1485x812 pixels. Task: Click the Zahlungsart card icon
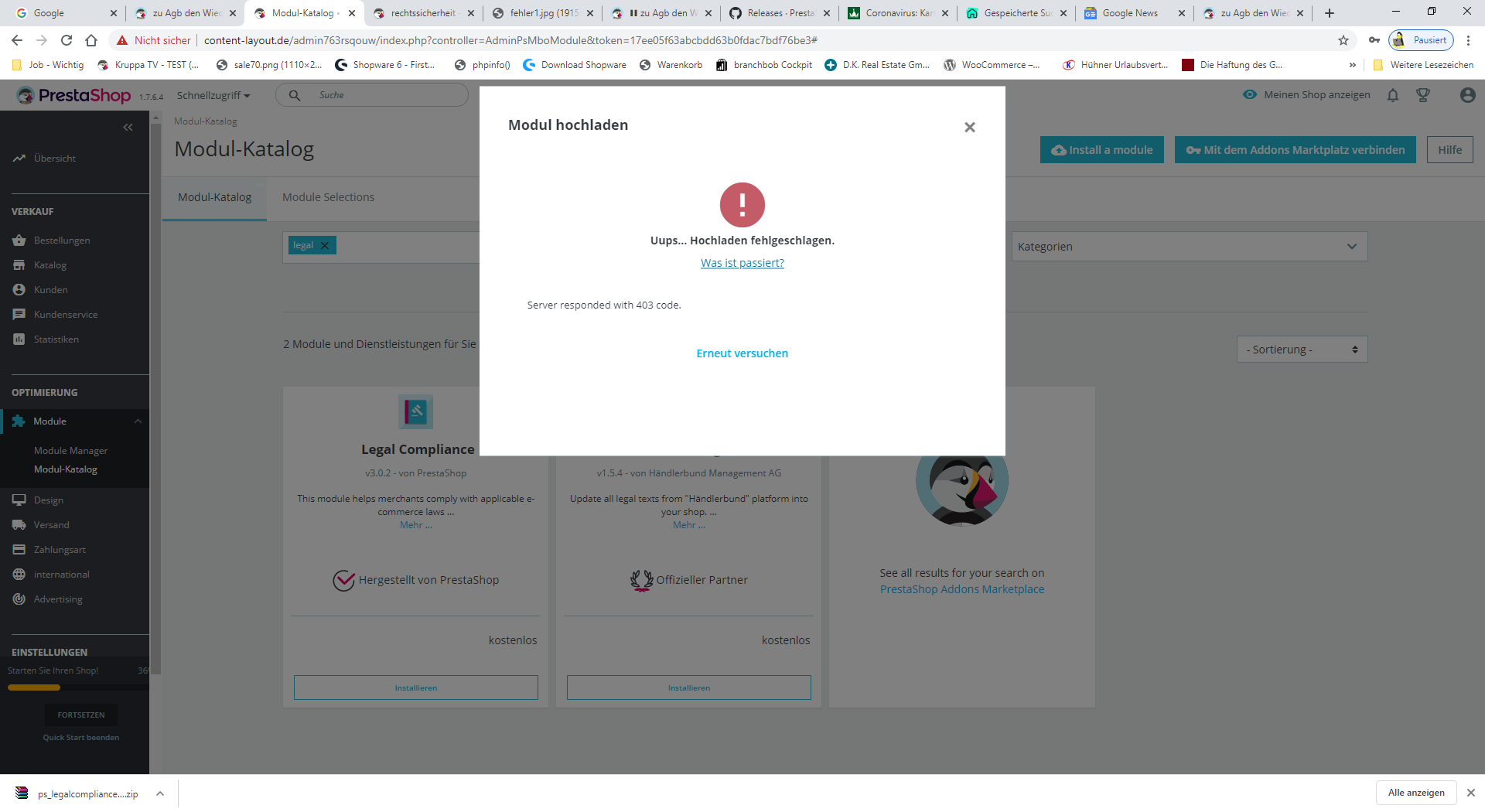[x=19, y=550]
